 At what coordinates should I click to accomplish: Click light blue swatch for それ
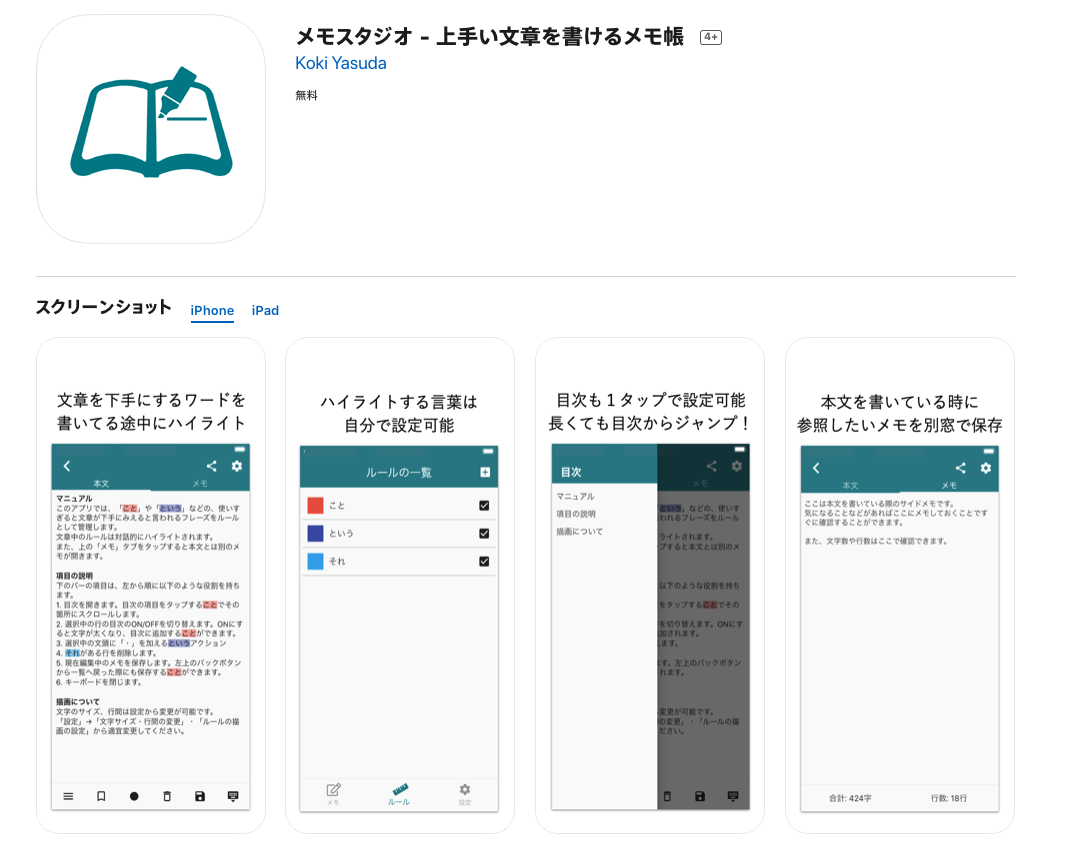click(x=315, y=561)
